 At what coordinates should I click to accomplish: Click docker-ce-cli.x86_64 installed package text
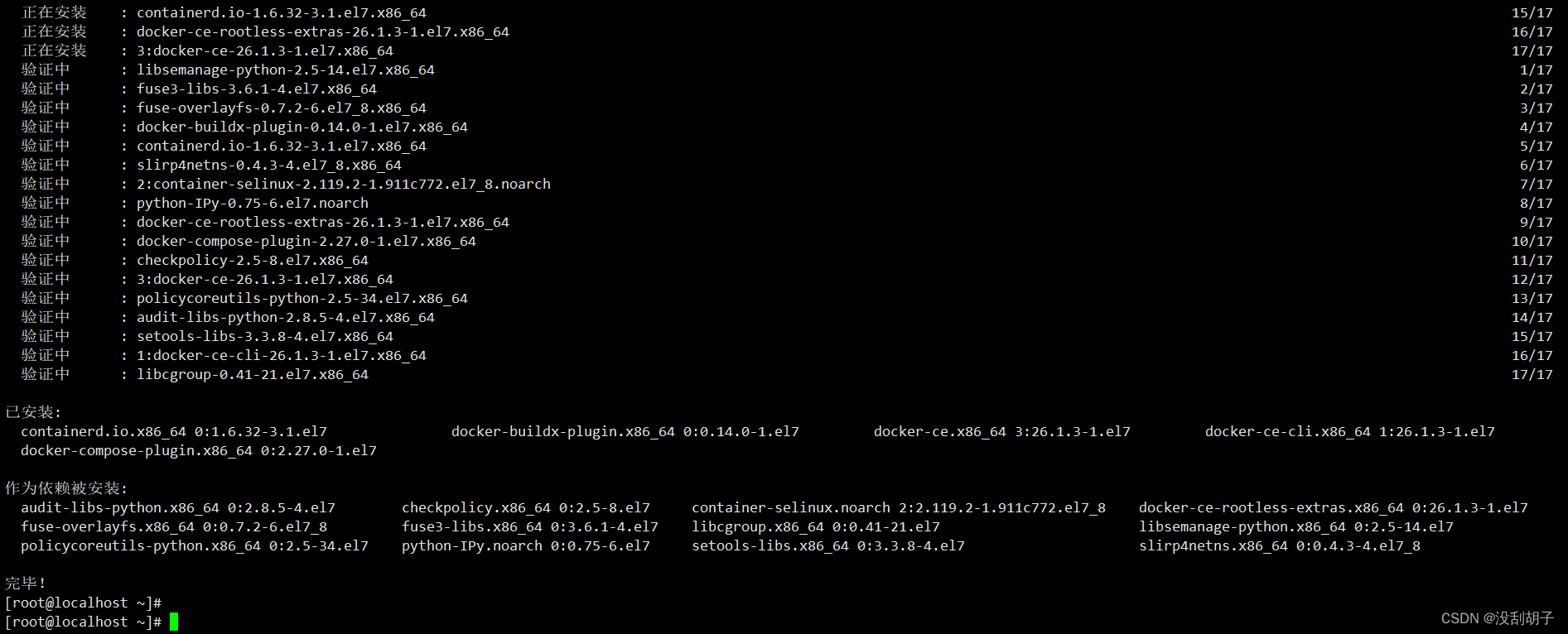click(1349, 431)
